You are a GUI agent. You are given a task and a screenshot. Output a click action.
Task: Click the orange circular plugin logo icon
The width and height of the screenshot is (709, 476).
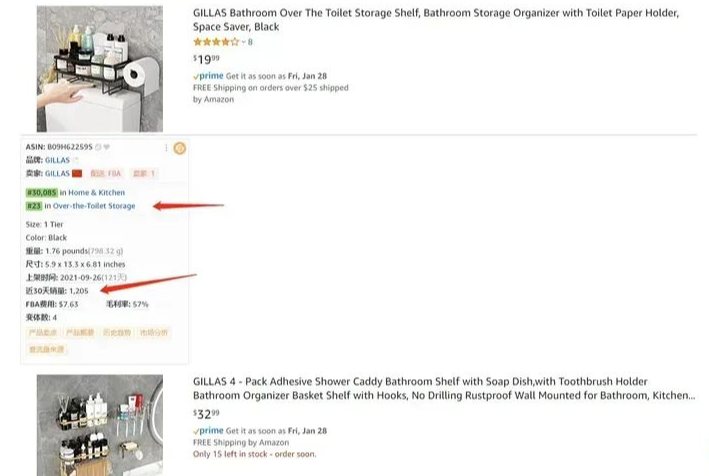coord(180,148)
